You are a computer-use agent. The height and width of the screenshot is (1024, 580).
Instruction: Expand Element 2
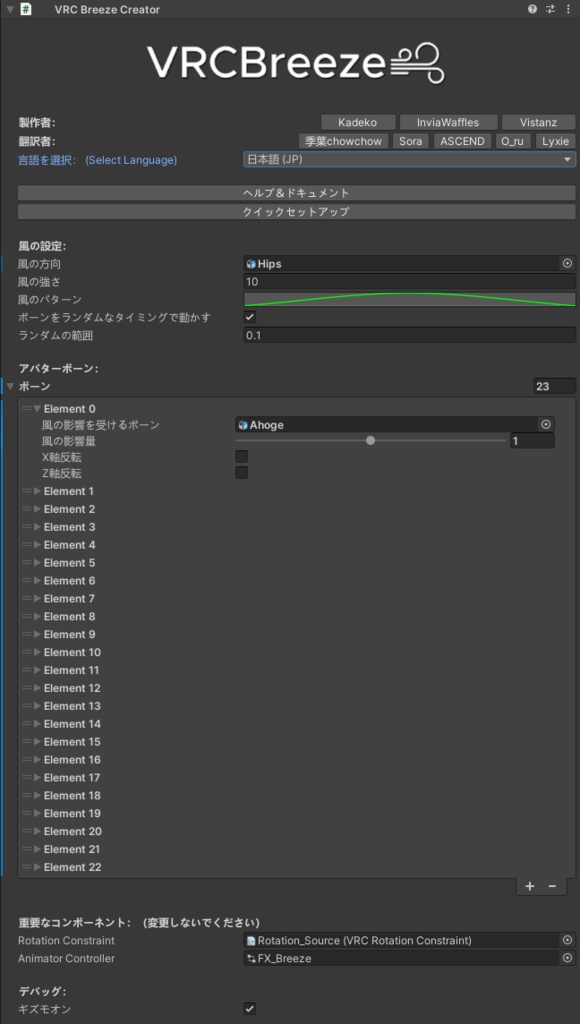[x=37, y=509]
